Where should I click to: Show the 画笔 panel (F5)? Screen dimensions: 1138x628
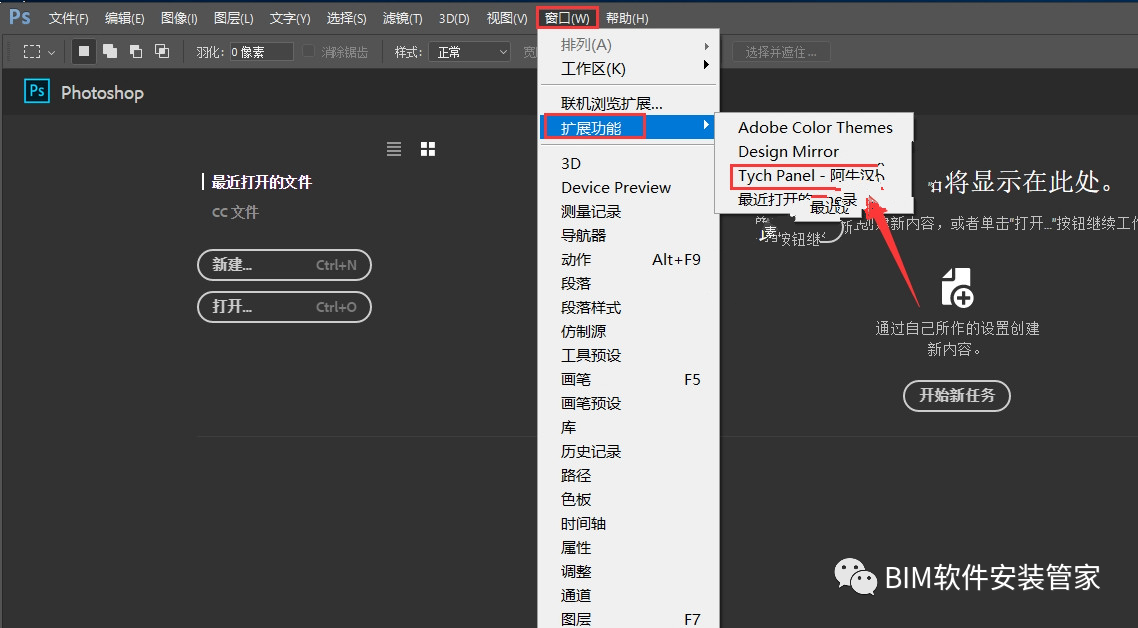point(629,379)
